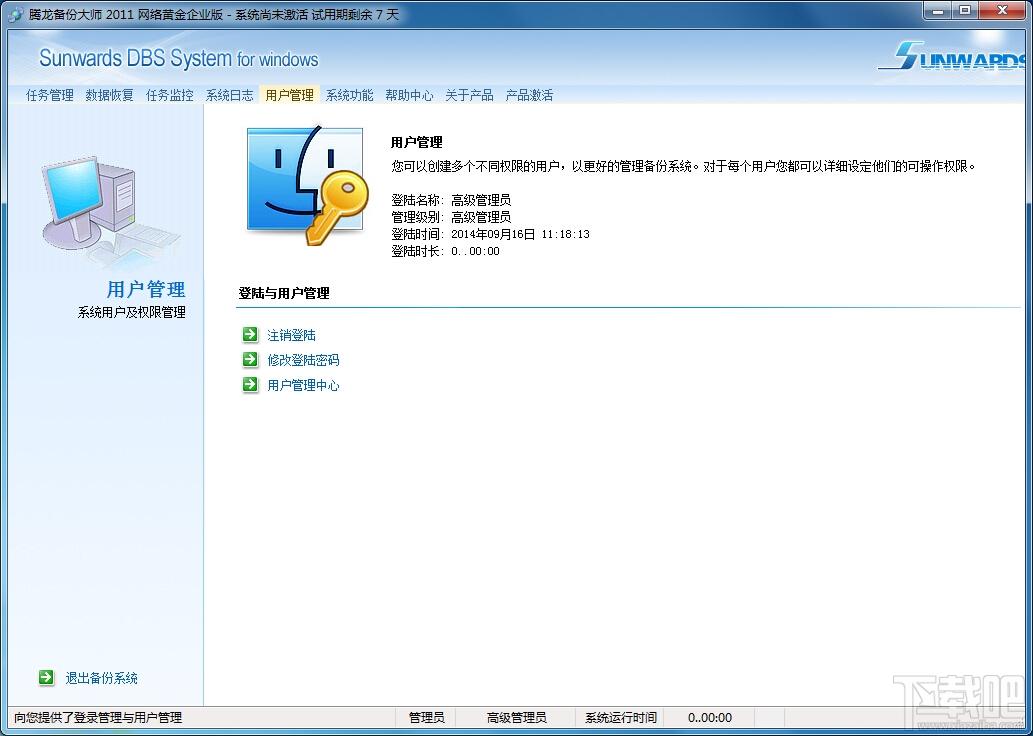Screen dimensions: 1033x736
Task: Go to the 帮助中心 tab
Action: (409, 95)
